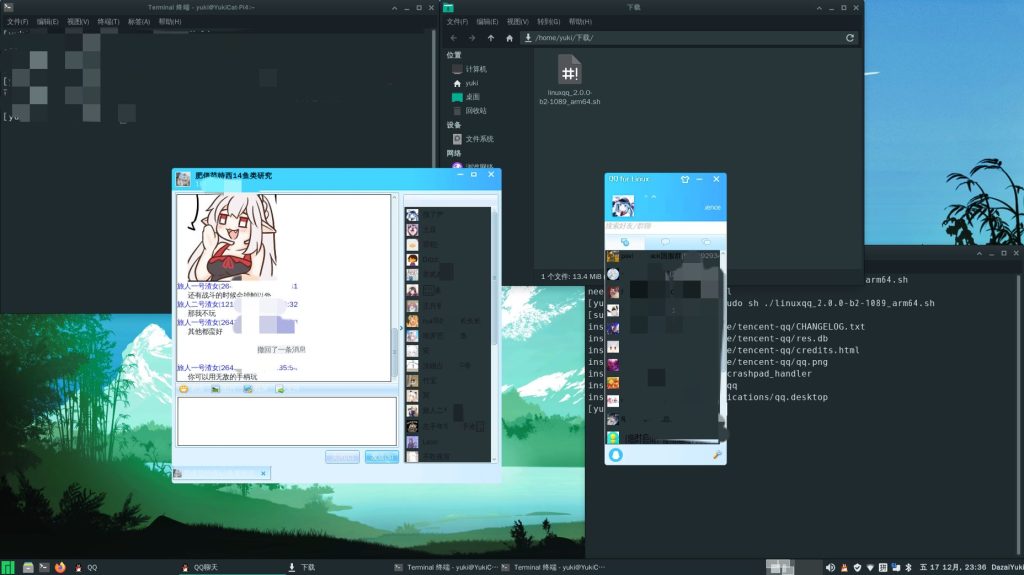Open the emoji picker in QQ chat
This screenshot has width=1024, height=575.
(184, 389)
